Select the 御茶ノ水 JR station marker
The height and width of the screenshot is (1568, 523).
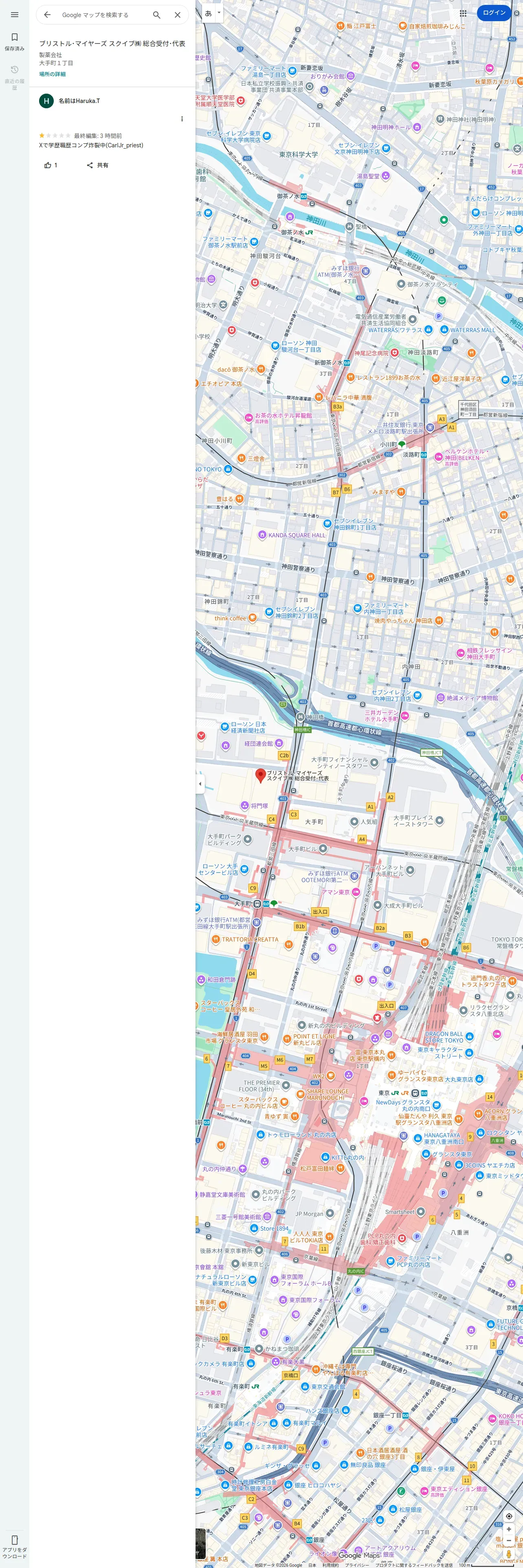(309, 232)
